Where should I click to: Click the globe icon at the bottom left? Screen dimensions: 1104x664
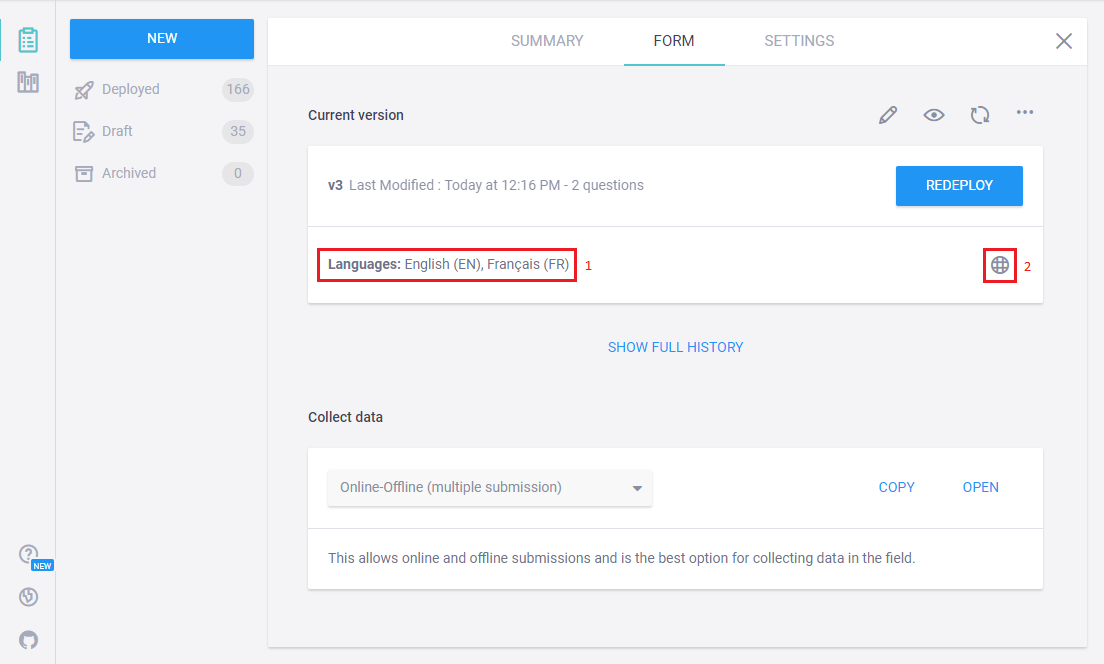click(x=27, y=596)
